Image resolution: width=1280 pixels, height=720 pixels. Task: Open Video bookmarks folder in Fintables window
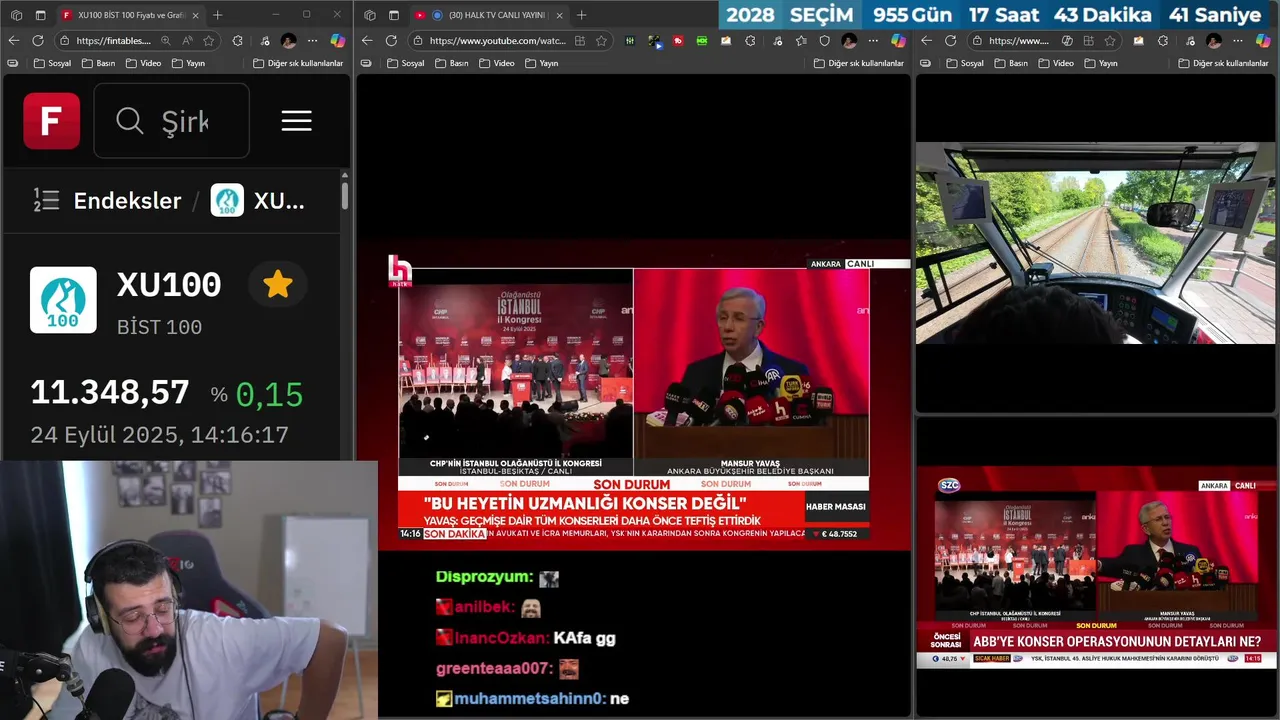click(x=144, y=63)
